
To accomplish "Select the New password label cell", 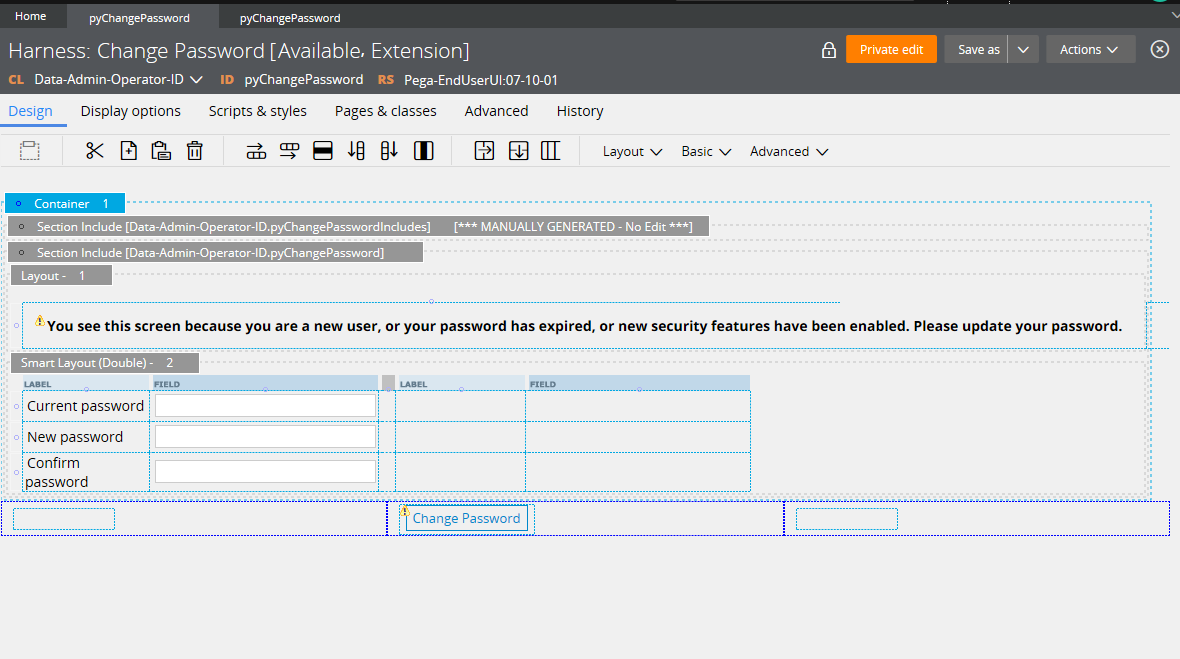I will [x=86, y=437].
